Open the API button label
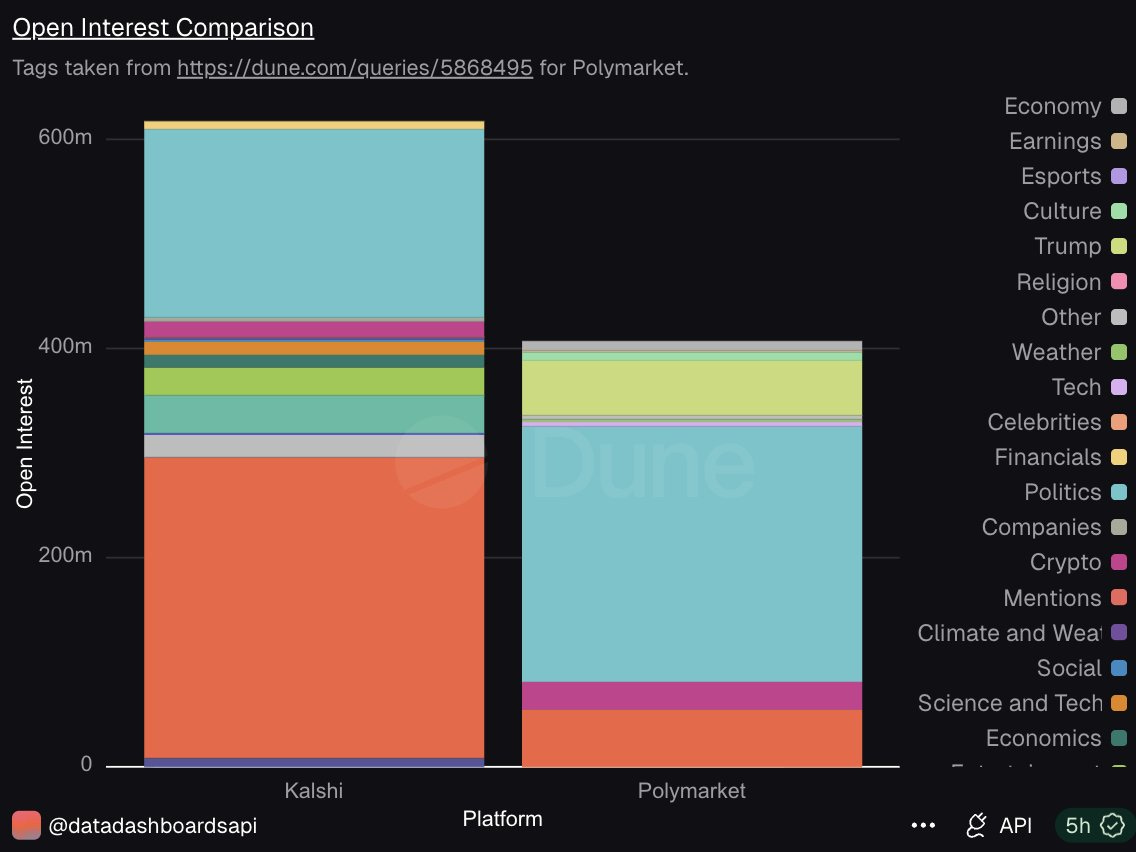The image size is (1136, 852). point(1015,825)
